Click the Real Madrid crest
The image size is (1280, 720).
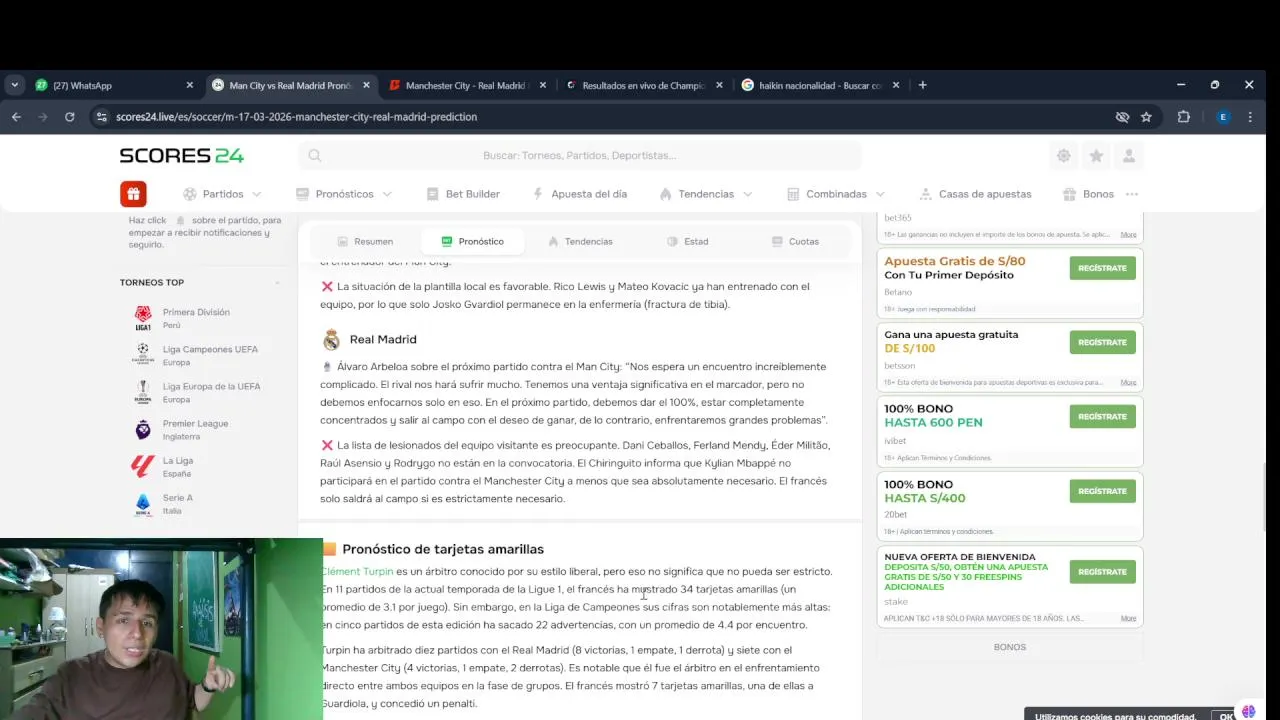coord(331,340)
